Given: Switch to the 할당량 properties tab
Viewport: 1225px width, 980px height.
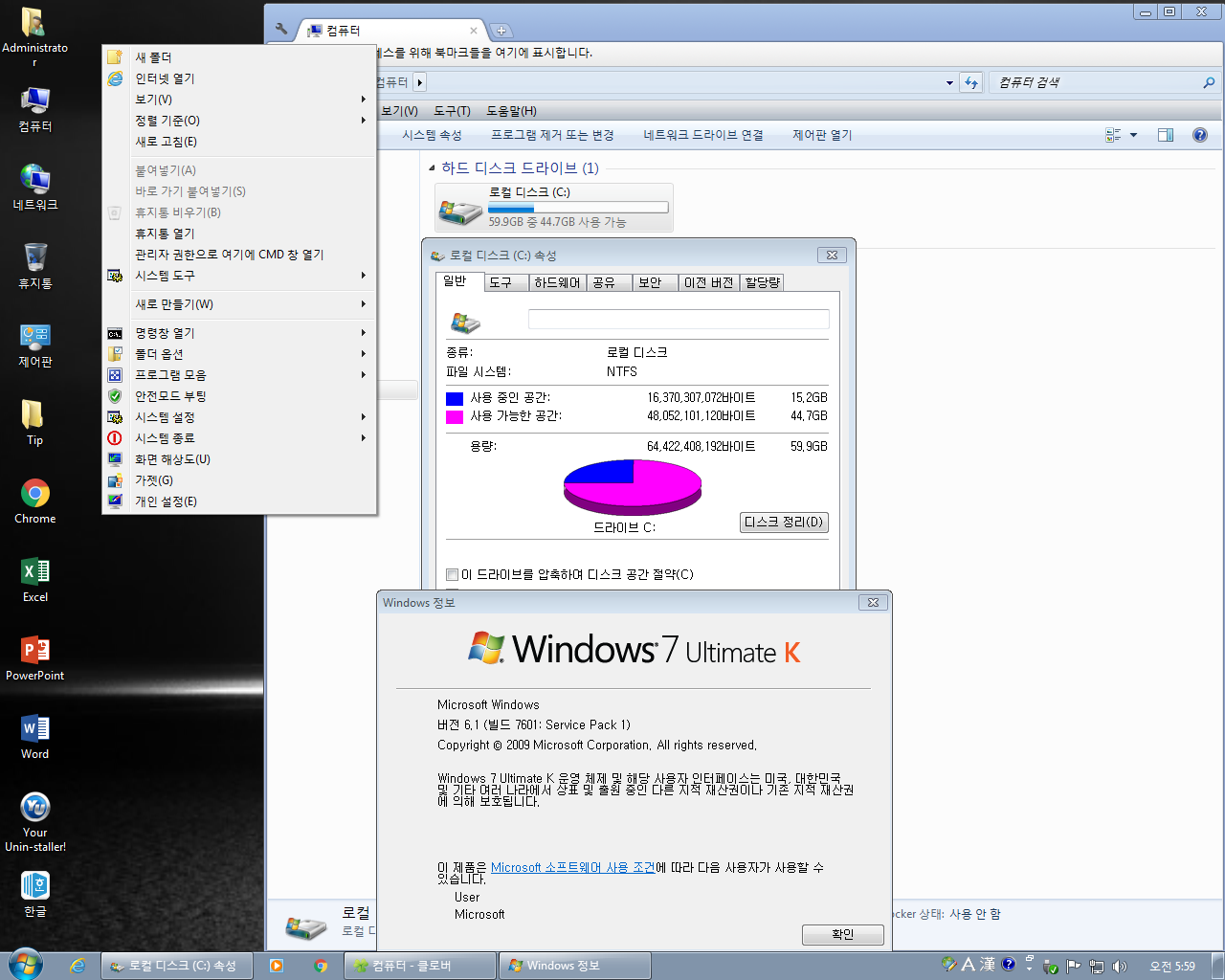Looking at the screenshot, I should pos(762,282).
